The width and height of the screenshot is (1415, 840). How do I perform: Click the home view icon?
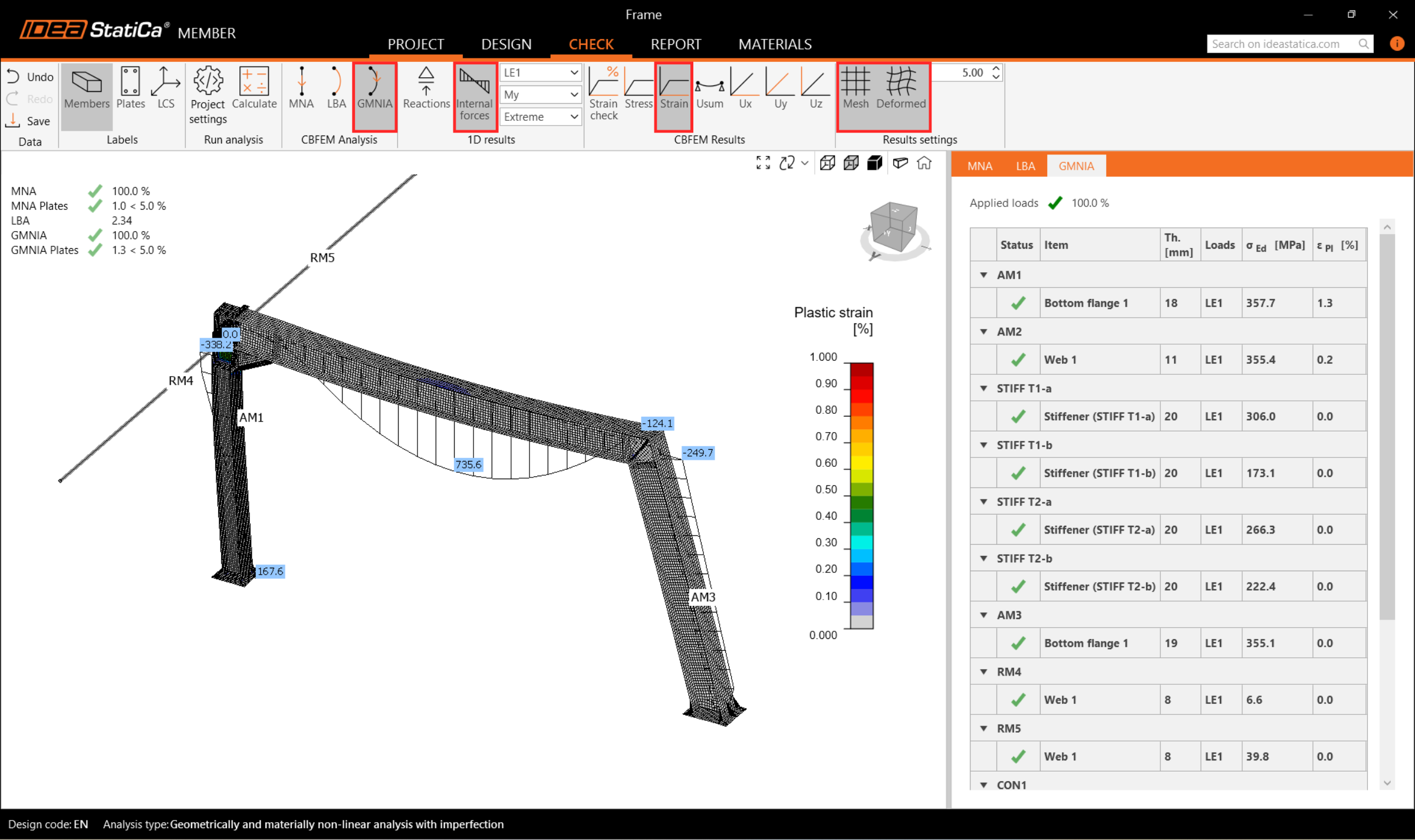[x=924, y=163]
